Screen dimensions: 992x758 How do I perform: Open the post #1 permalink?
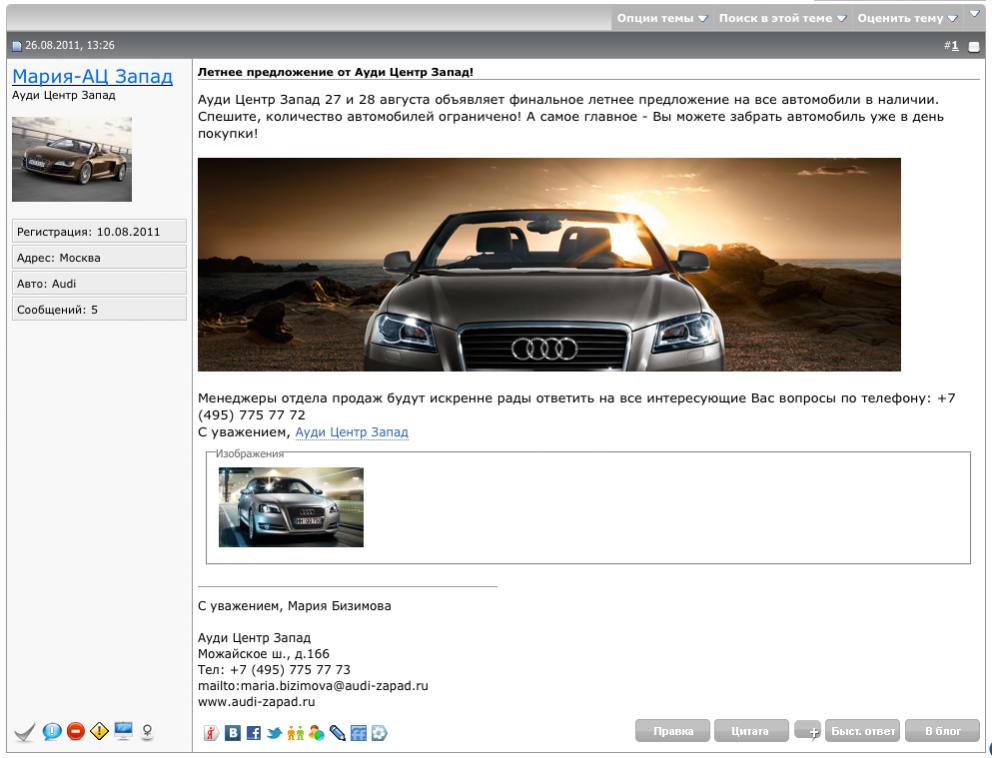point(955,46)
